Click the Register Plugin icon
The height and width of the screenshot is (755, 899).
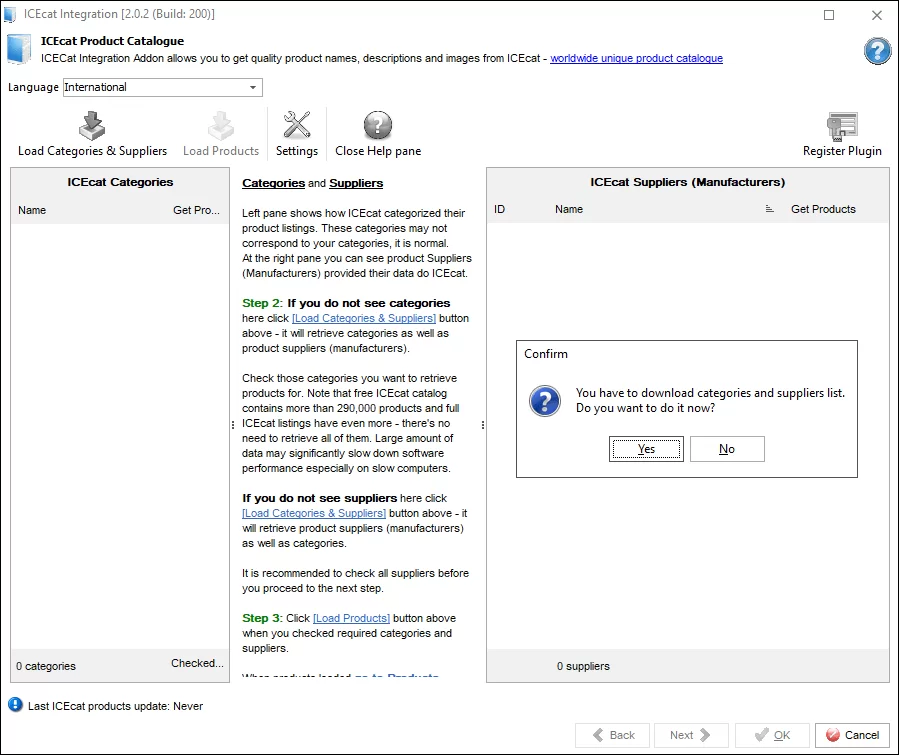(x=842, y=126)
